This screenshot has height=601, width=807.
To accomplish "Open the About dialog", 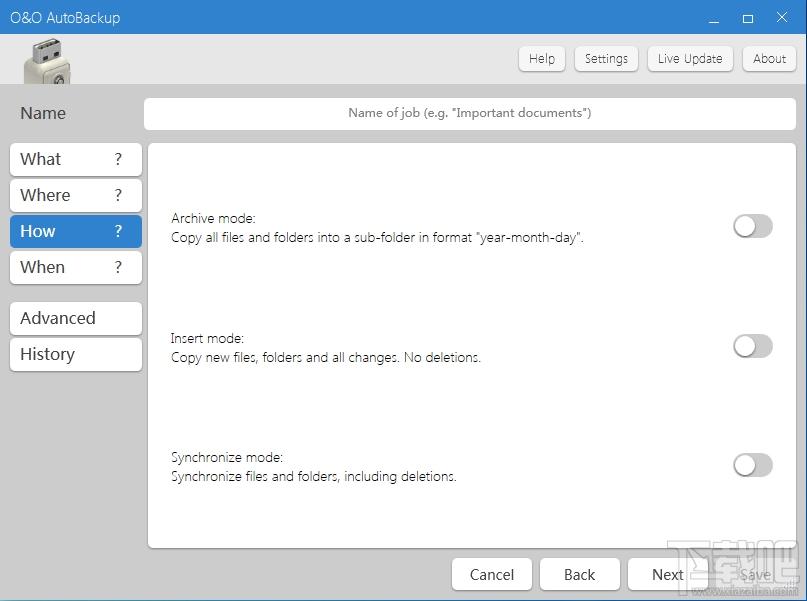I will pyautogui.click(x=769, y=59).
